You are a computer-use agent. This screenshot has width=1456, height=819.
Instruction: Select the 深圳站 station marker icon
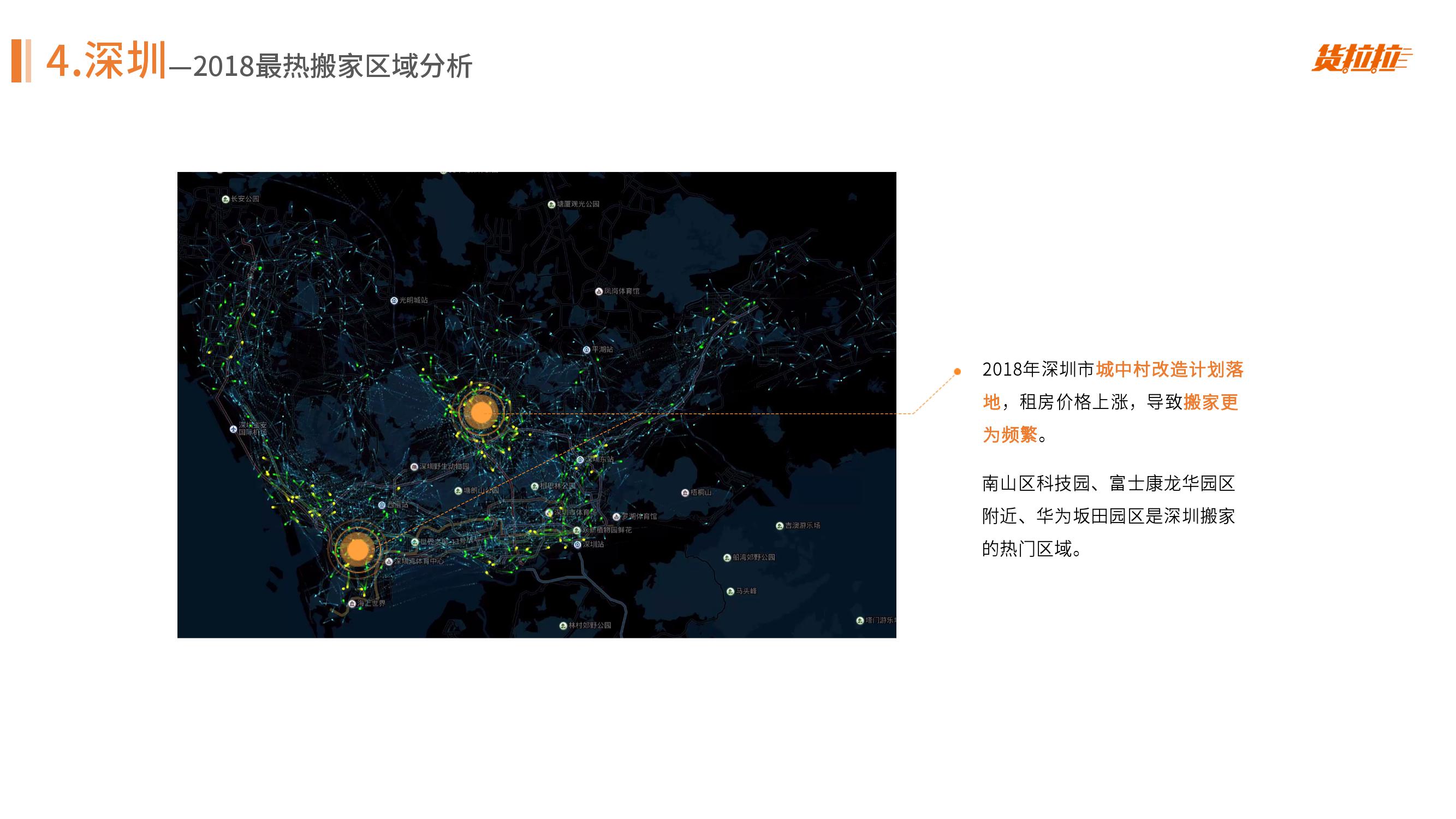(x=577, y=544)
